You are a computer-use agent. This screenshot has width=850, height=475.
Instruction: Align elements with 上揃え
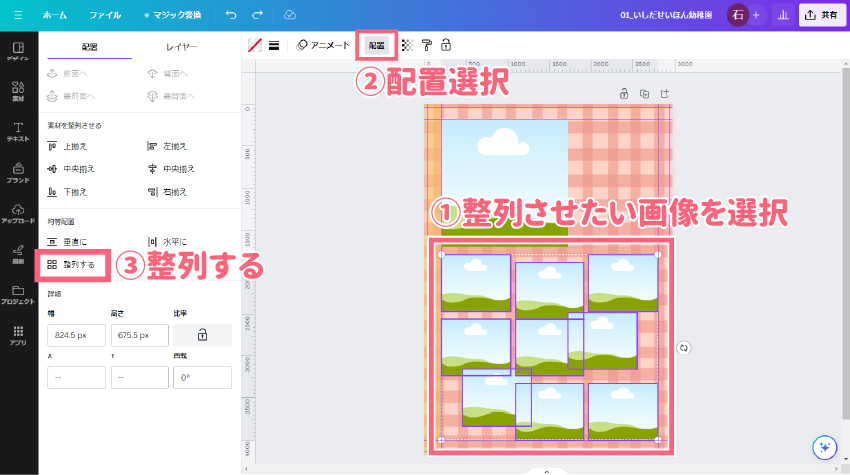67,146
